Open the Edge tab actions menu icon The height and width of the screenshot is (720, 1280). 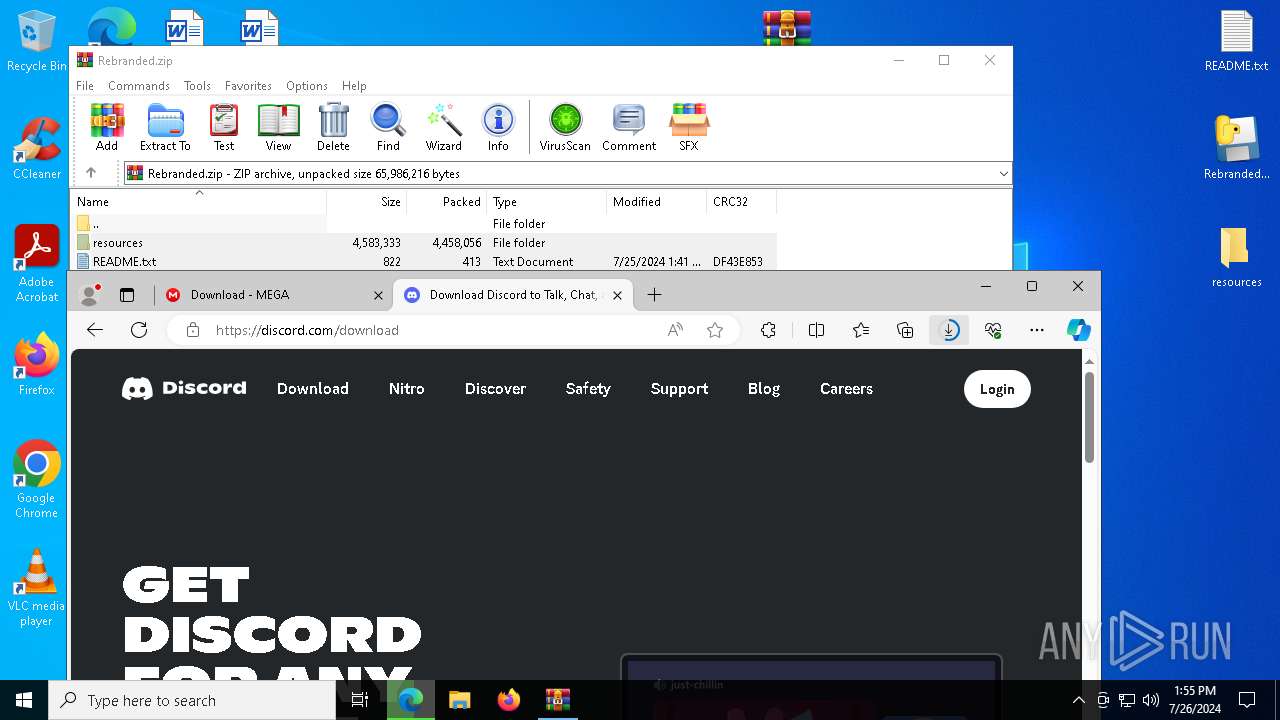pos(127,295)
